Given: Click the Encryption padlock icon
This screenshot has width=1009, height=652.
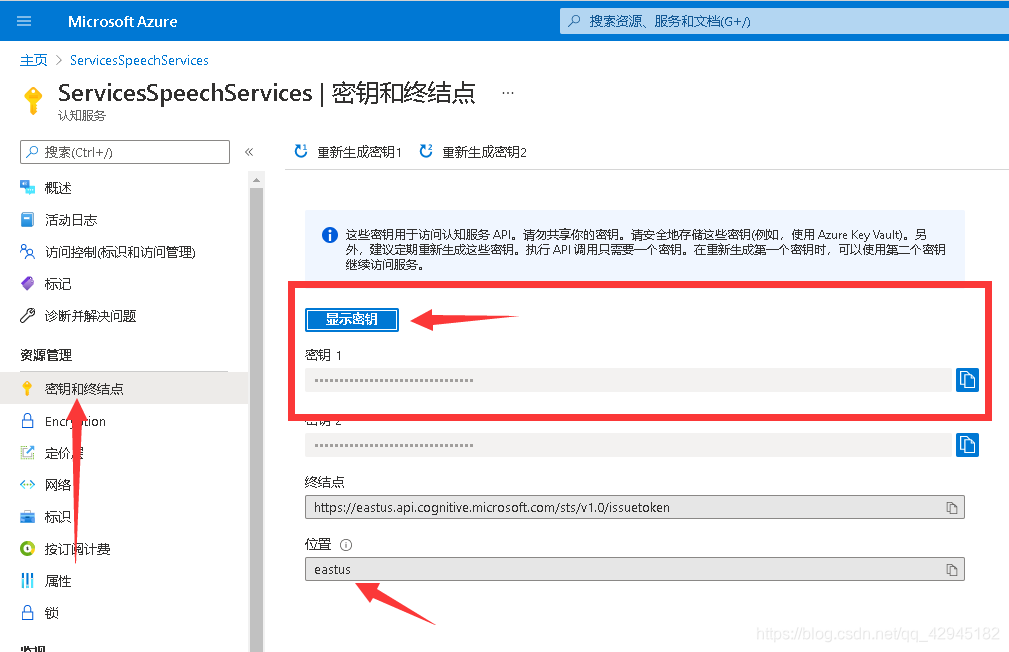Looking at the screenshot, I should coord(27,421).
